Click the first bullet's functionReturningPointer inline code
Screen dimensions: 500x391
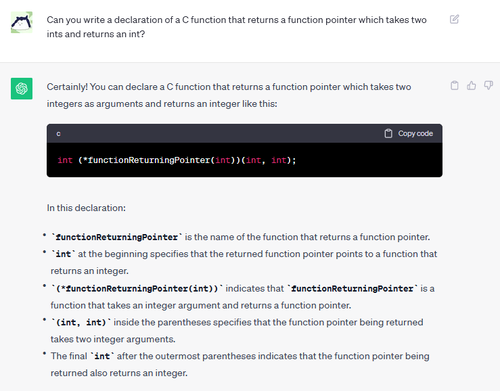(x=116, y=237)
